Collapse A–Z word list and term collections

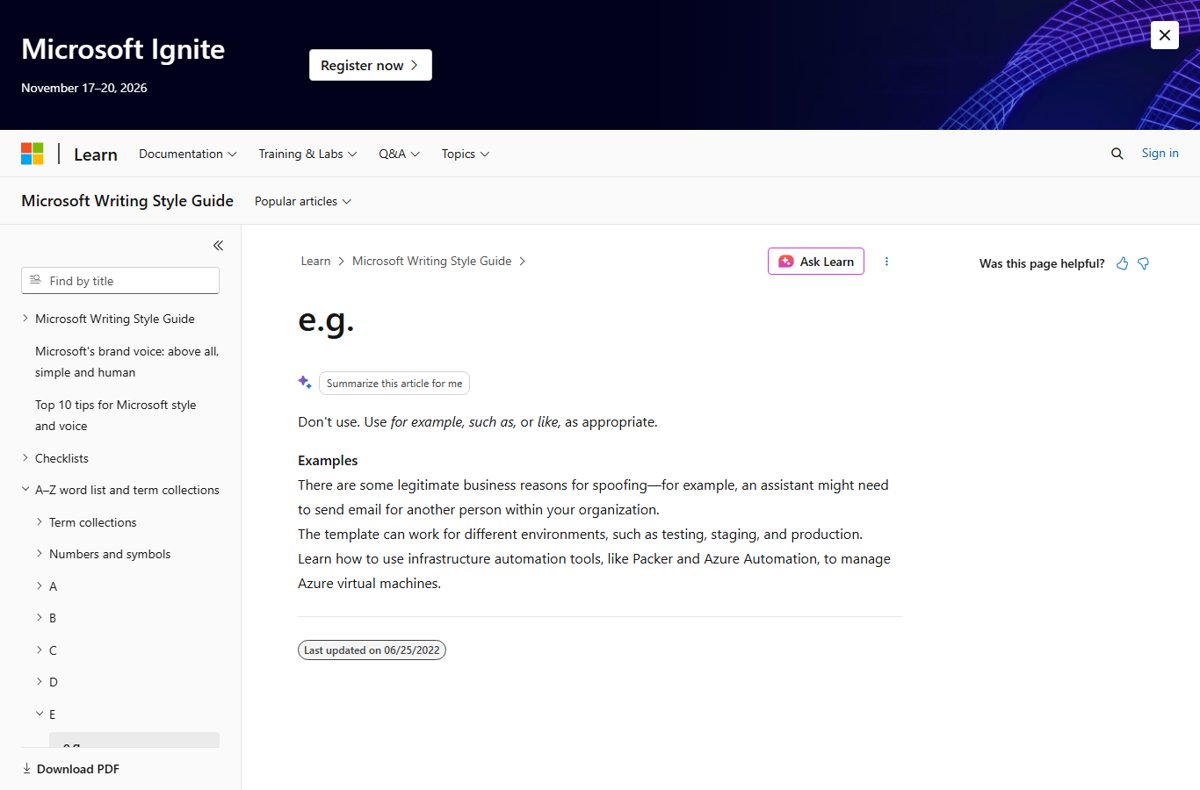26,490
